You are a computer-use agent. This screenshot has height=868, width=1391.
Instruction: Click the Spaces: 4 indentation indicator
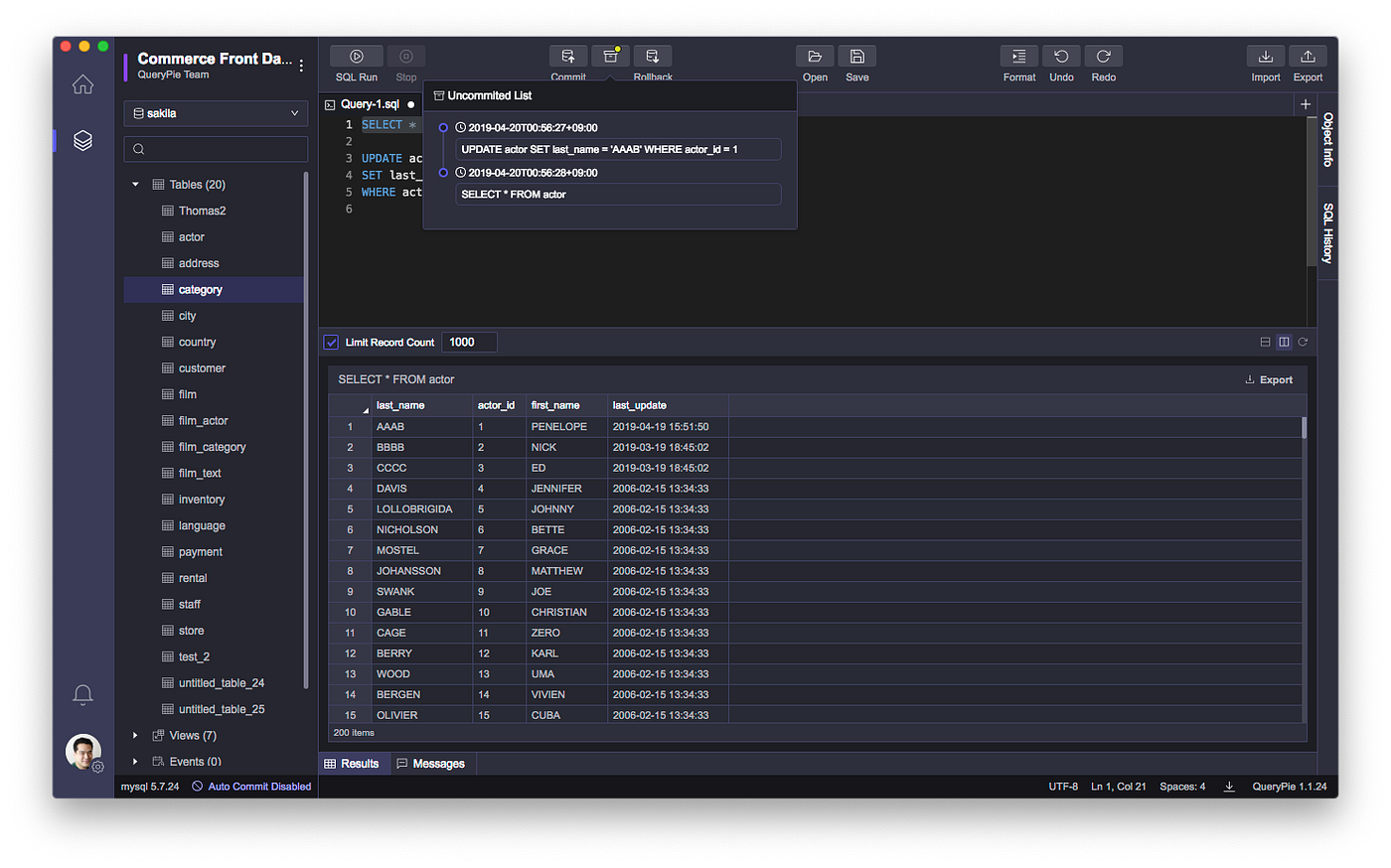point(1182,787)
